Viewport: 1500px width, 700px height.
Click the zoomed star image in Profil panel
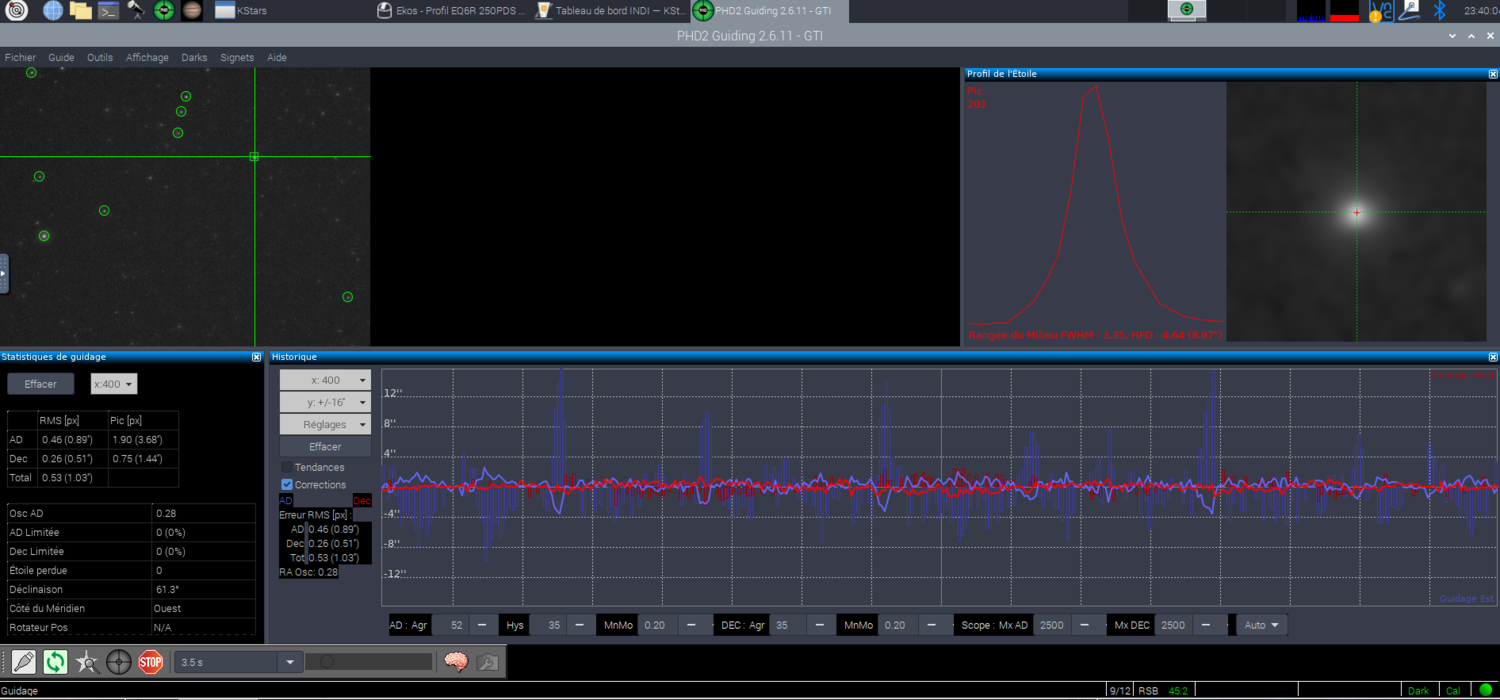coord(1356,212)
